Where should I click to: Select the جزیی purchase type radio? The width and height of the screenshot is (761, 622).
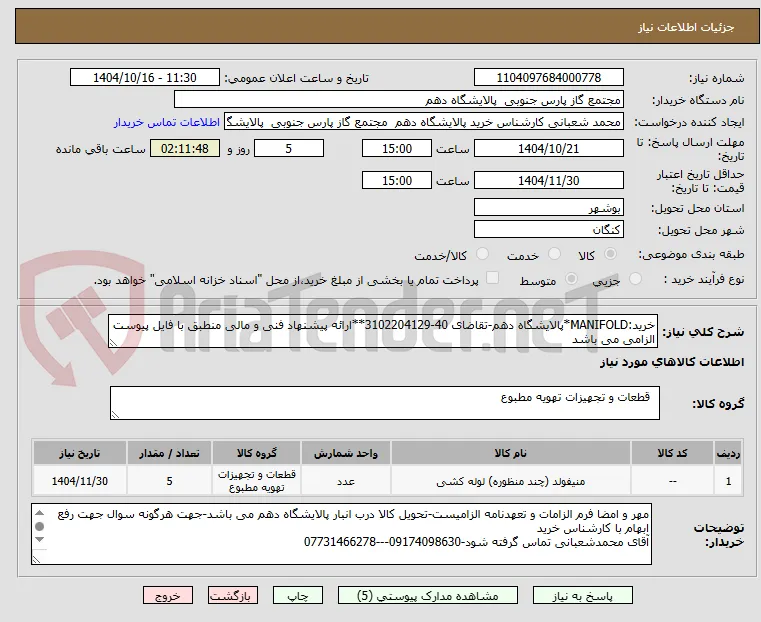[x=635, y=278]
